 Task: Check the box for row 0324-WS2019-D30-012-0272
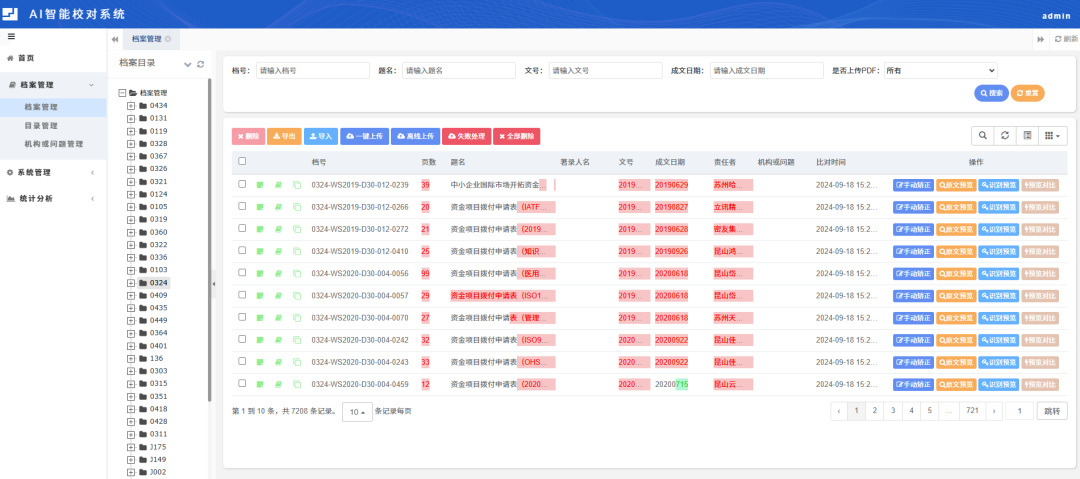pos(242,229)
